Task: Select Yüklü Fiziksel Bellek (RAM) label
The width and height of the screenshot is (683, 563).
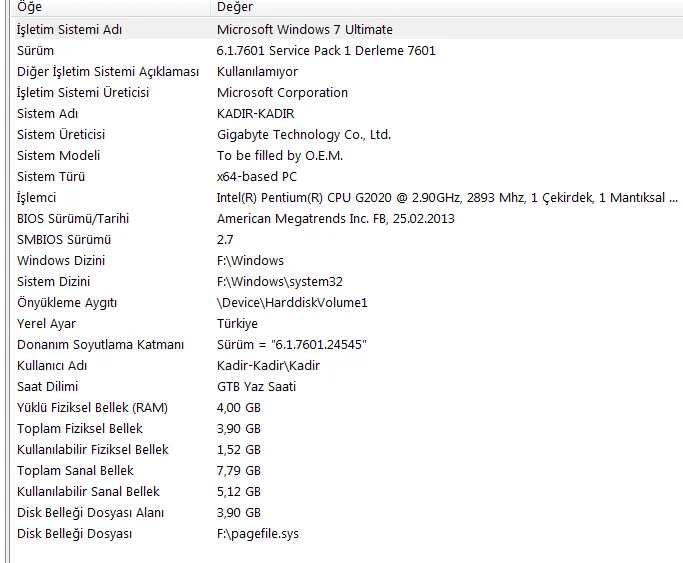Action: (x=92, y=408)
